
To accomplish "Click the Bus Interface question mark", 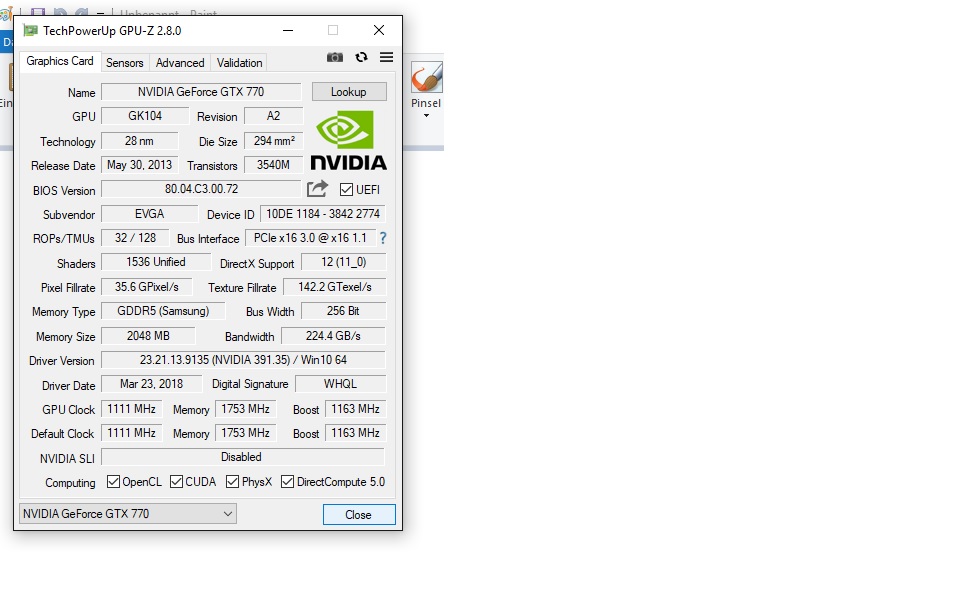I will (x=383, y=238).
